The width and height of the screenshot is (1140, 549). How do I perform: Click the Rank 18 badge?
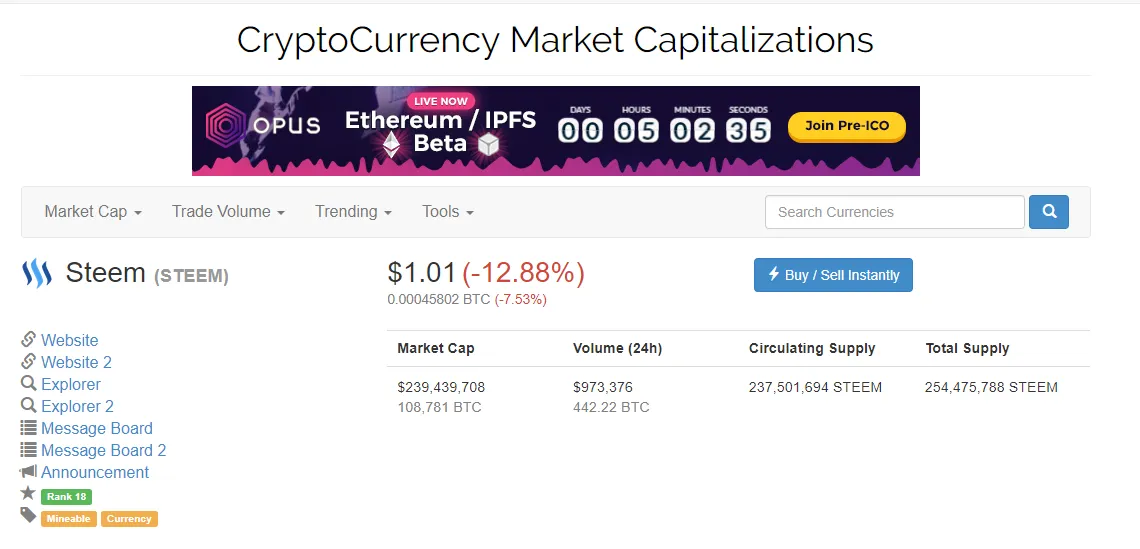point(66,497)
